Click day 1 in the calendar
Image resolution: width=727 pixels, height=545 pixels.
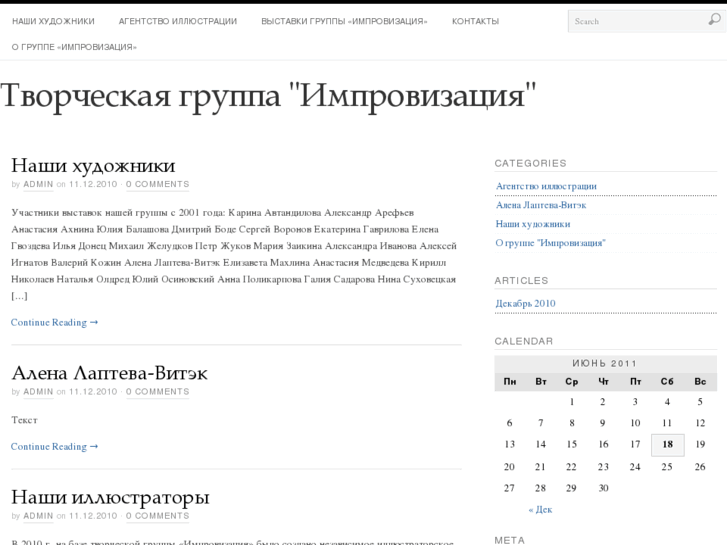pyautogui.click(x=572, y=402)
